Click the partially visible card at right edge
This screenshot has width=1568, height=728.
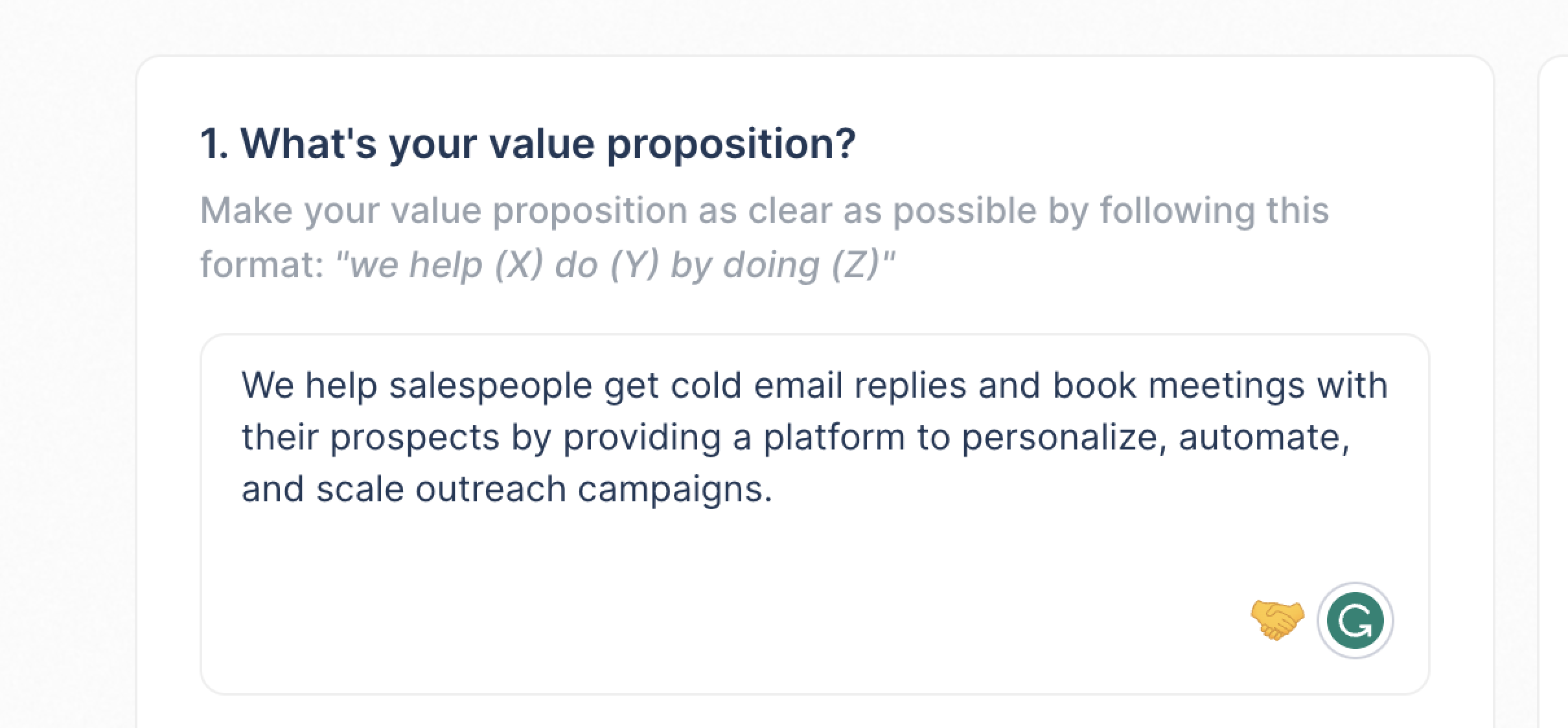point(1555,389)
